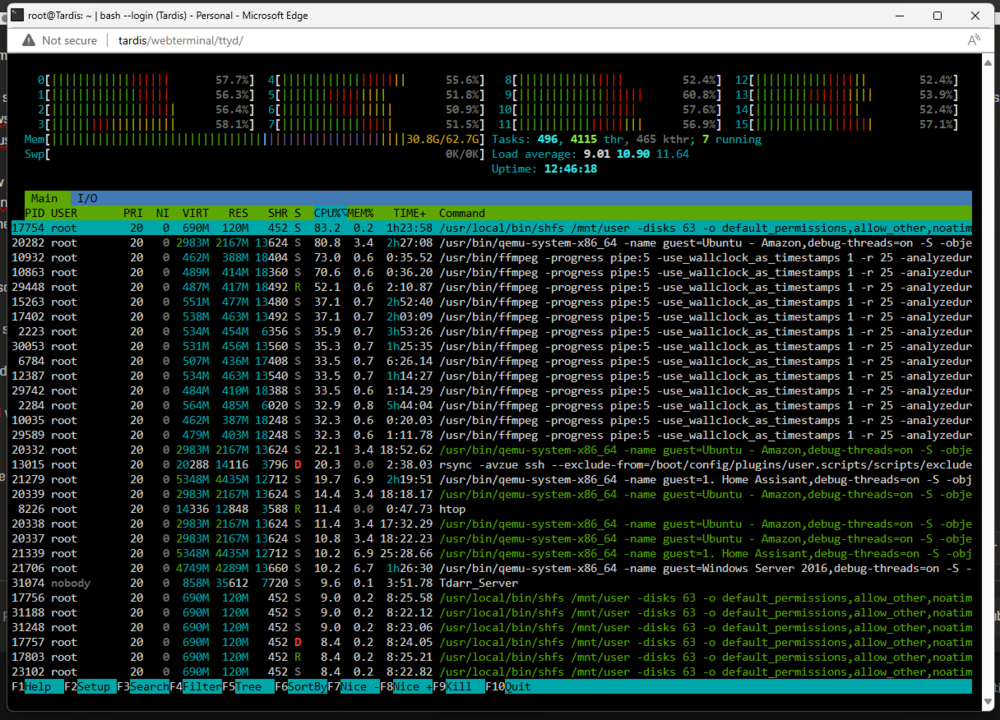
Task: Sort by the PID column header
Action: click(x=34, y=213)
